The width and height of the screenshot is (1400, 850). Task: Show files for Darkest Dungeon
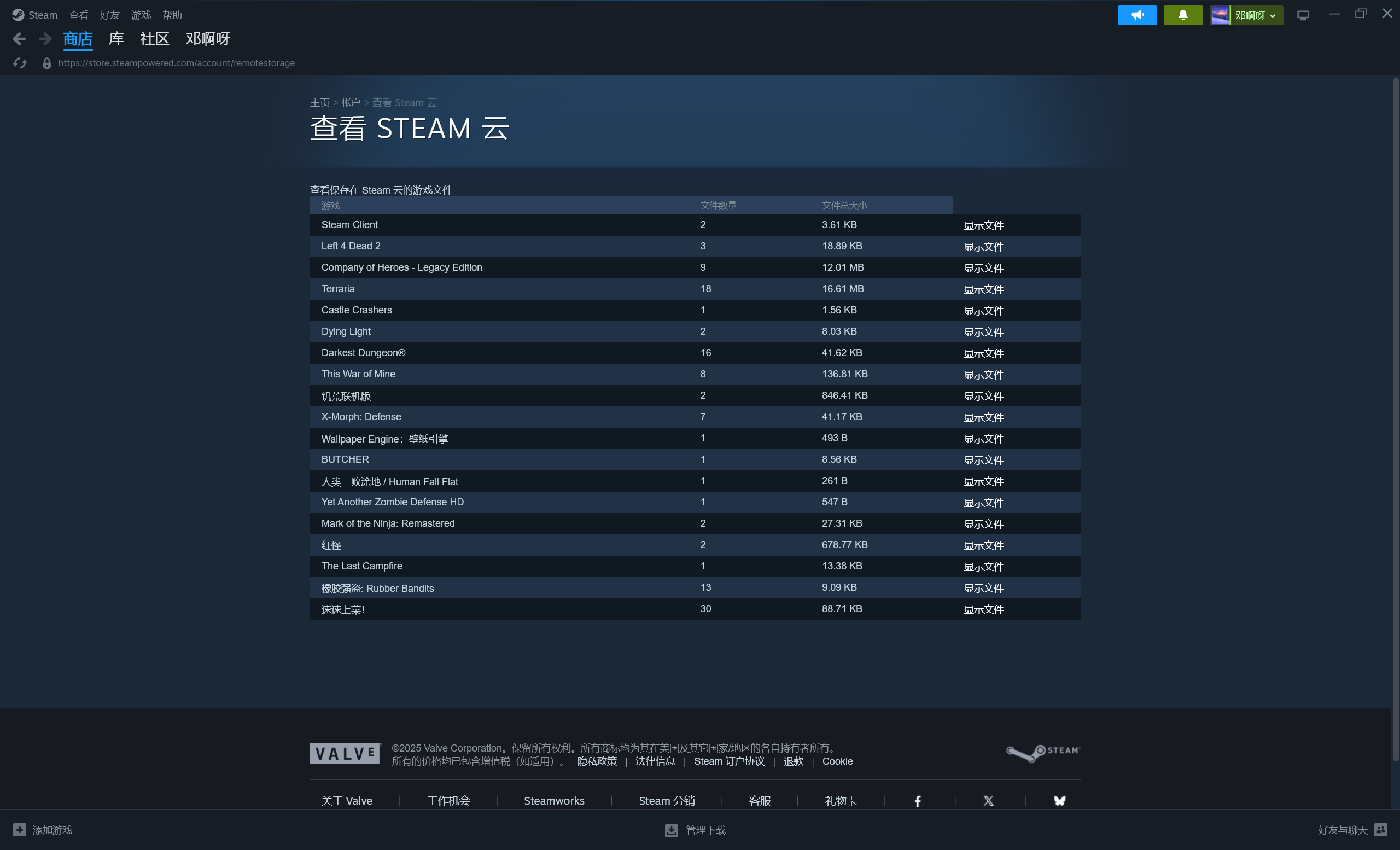point(983,353)
